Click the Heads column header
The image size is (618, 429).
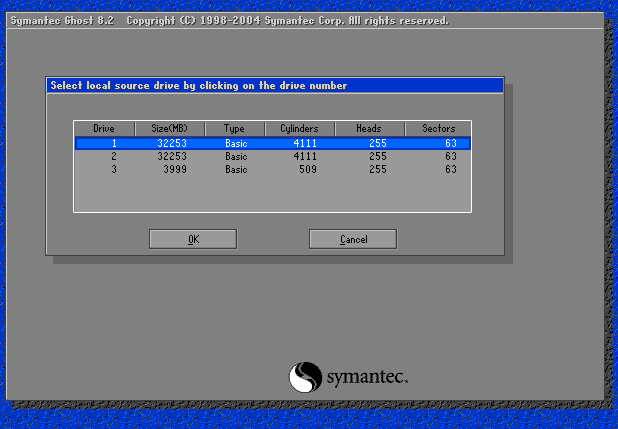(369, 129)
